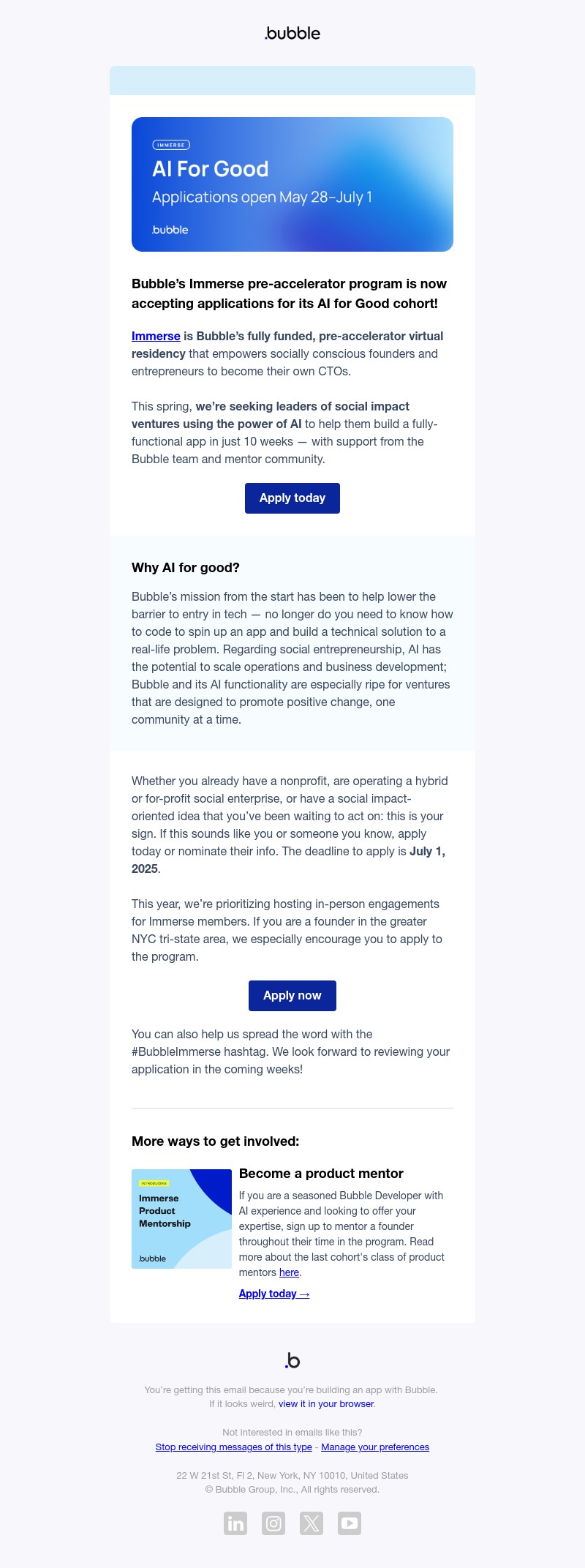Screen dimensions: 585x1568
Task: Open the X (Twitter) social icon
Action: click(312, 1523)
